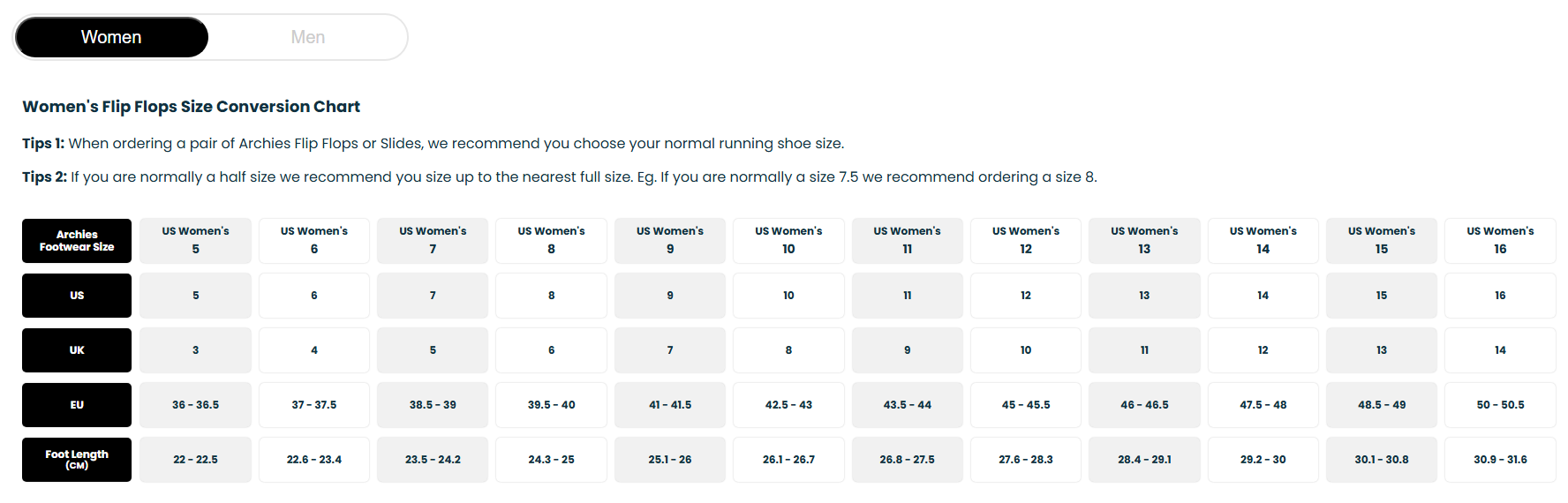Viewport: 1568px width, 503px height.
Task: Click the UK row header
Action: (77, 350)
